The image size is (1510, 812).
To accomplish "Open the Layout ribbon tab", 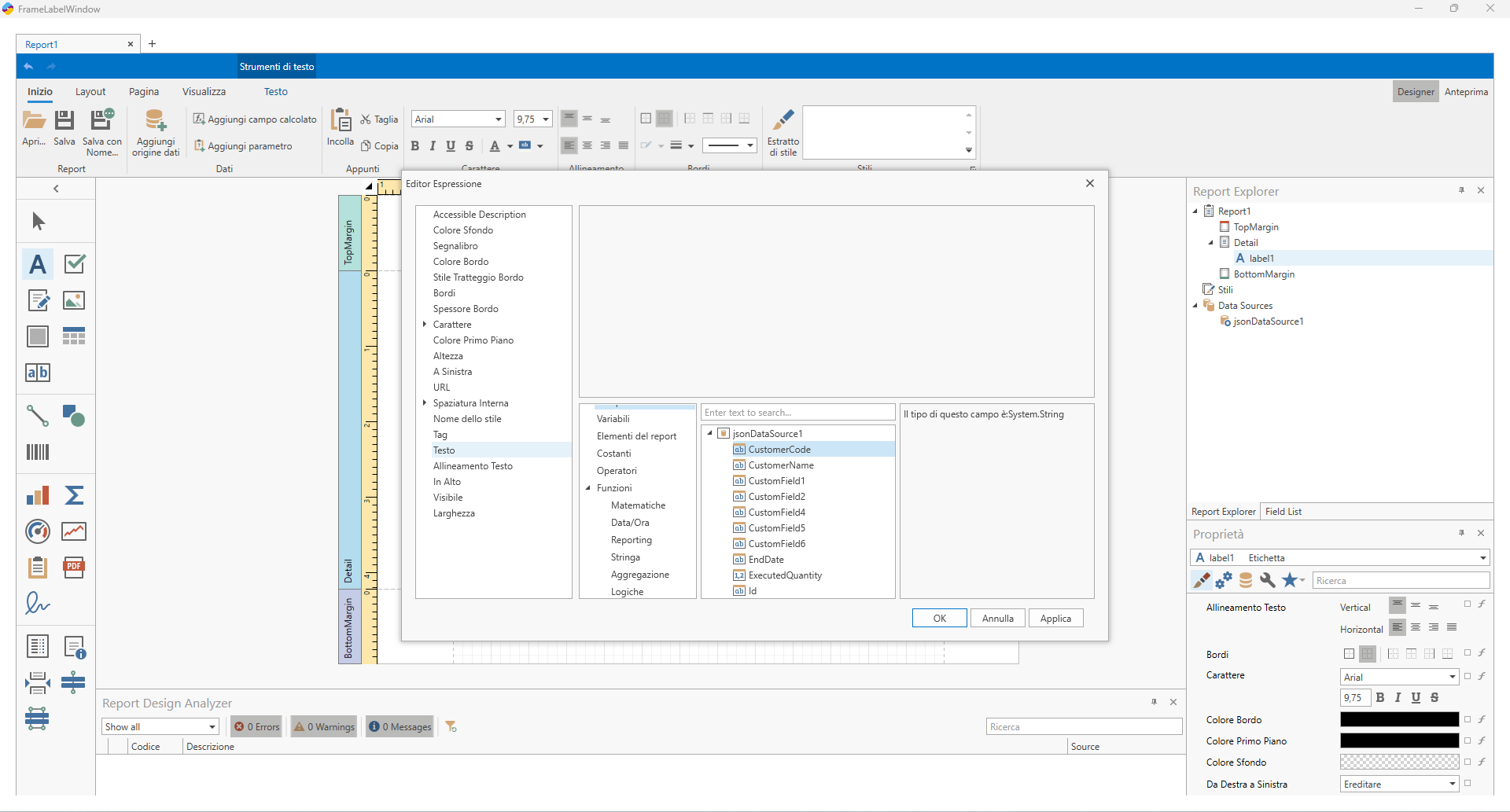I will coord(90,92).
